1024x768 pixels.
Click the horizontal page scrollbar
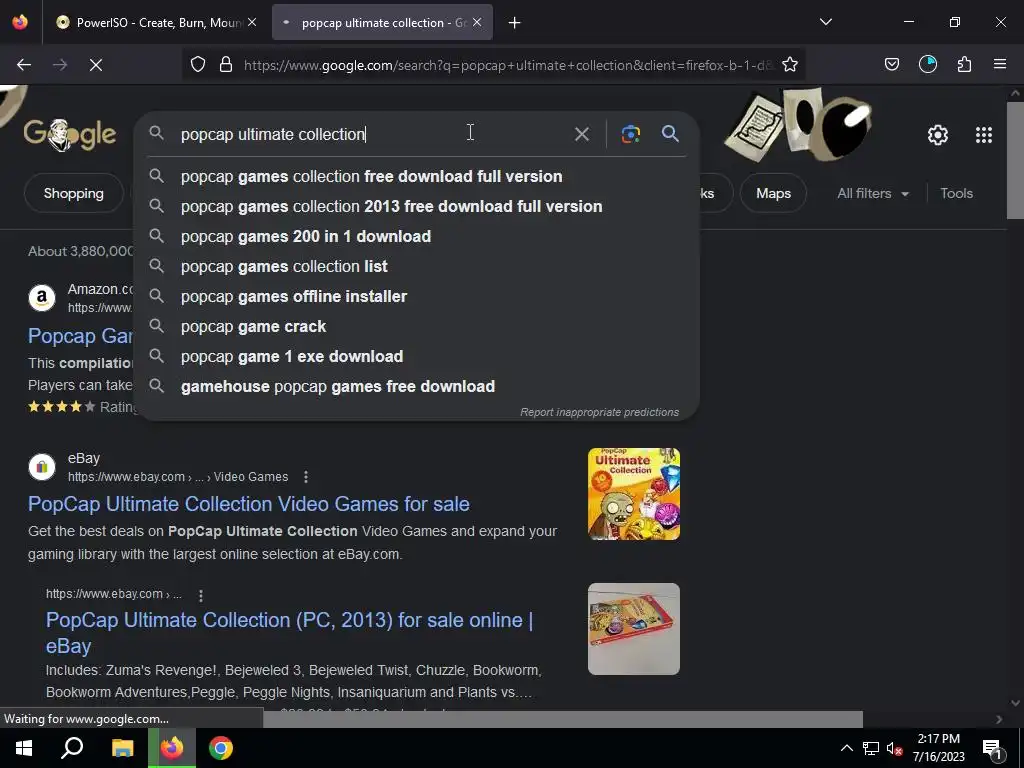point(562,719)
